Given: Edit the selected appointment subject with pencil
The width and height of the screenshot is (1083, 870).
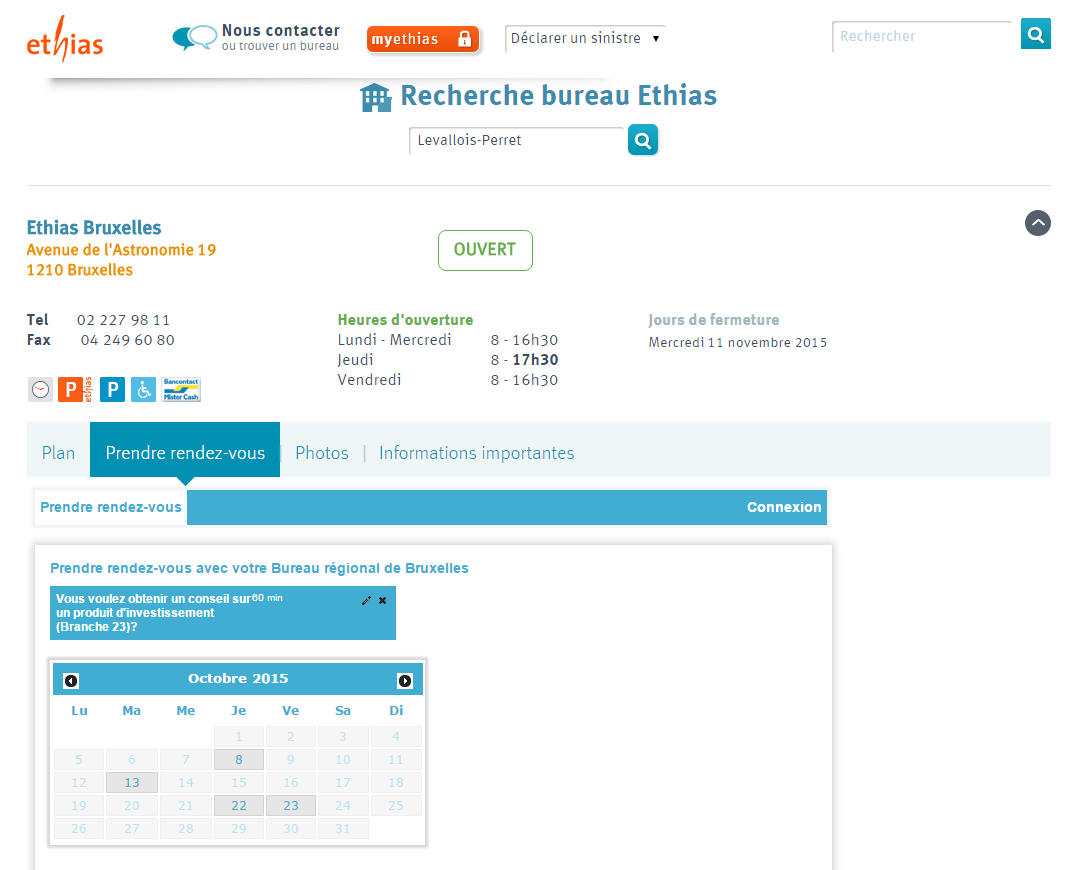Looking at the screenshot, I should 366,601.
